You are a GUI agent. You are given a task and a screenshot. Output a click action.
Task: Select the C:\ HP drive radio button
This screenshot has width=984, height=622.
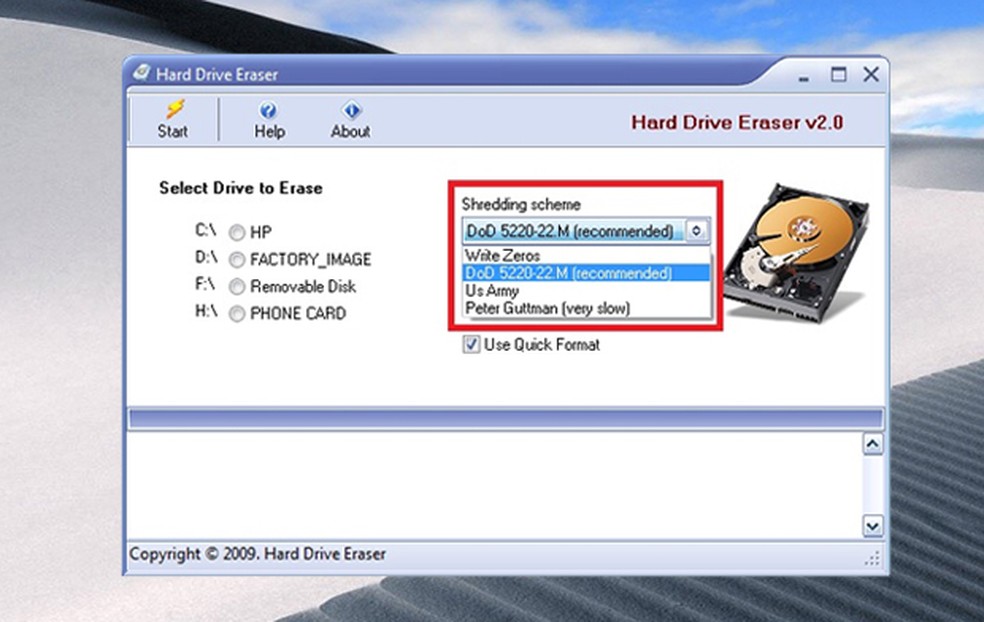pyautogui.click(x=237, y=233)
